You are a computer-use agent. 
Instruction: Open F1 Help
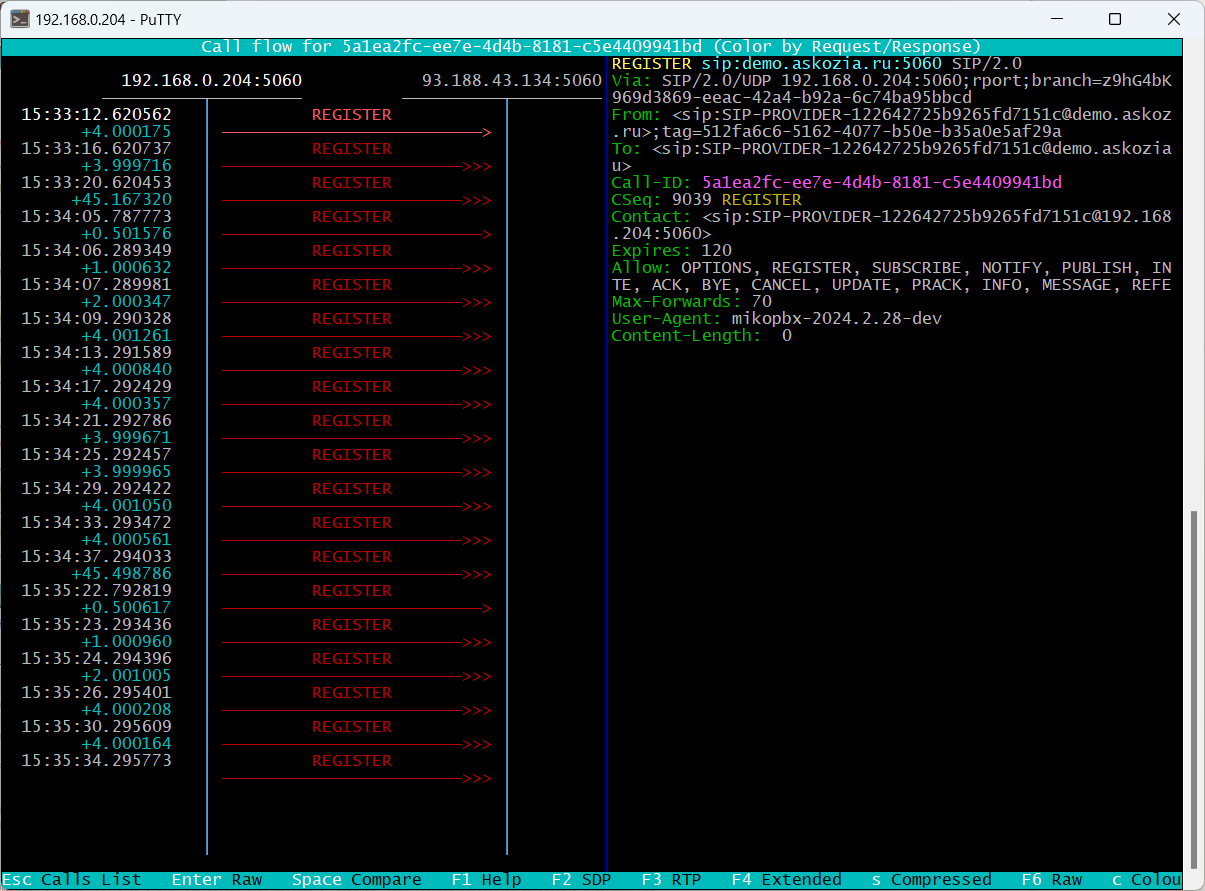tap(486, 880)
